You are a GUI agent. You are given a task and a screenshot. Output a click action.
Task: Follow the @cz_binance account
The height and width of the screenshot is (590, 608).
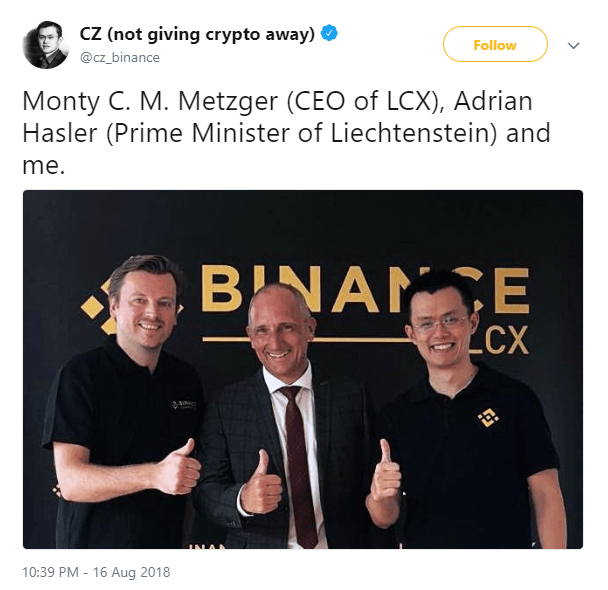pyautogui.click(x=495, y=44)
